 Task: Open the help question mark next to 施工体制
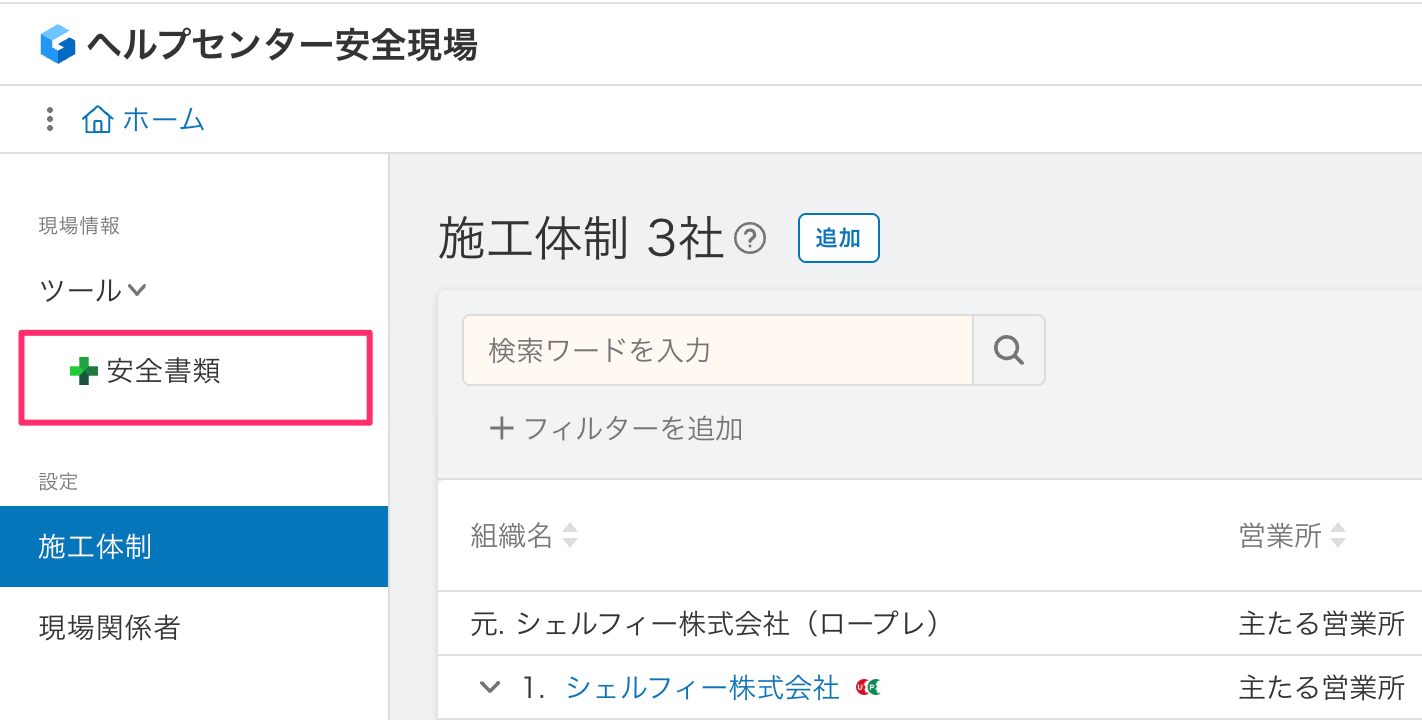[750, 239]
